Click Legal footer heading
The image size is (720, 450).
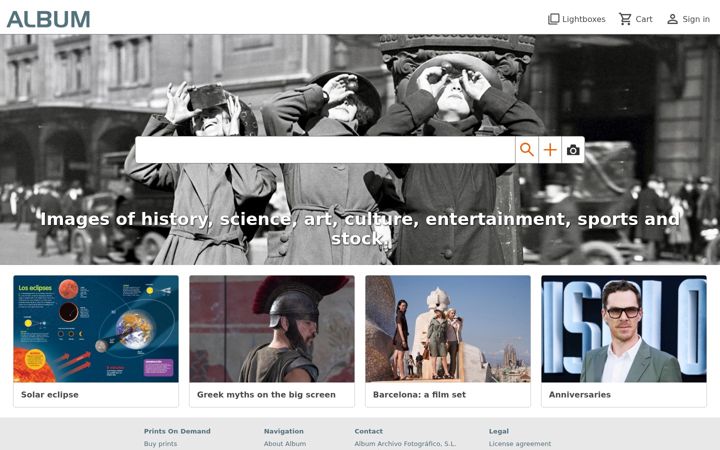(499, 431)
